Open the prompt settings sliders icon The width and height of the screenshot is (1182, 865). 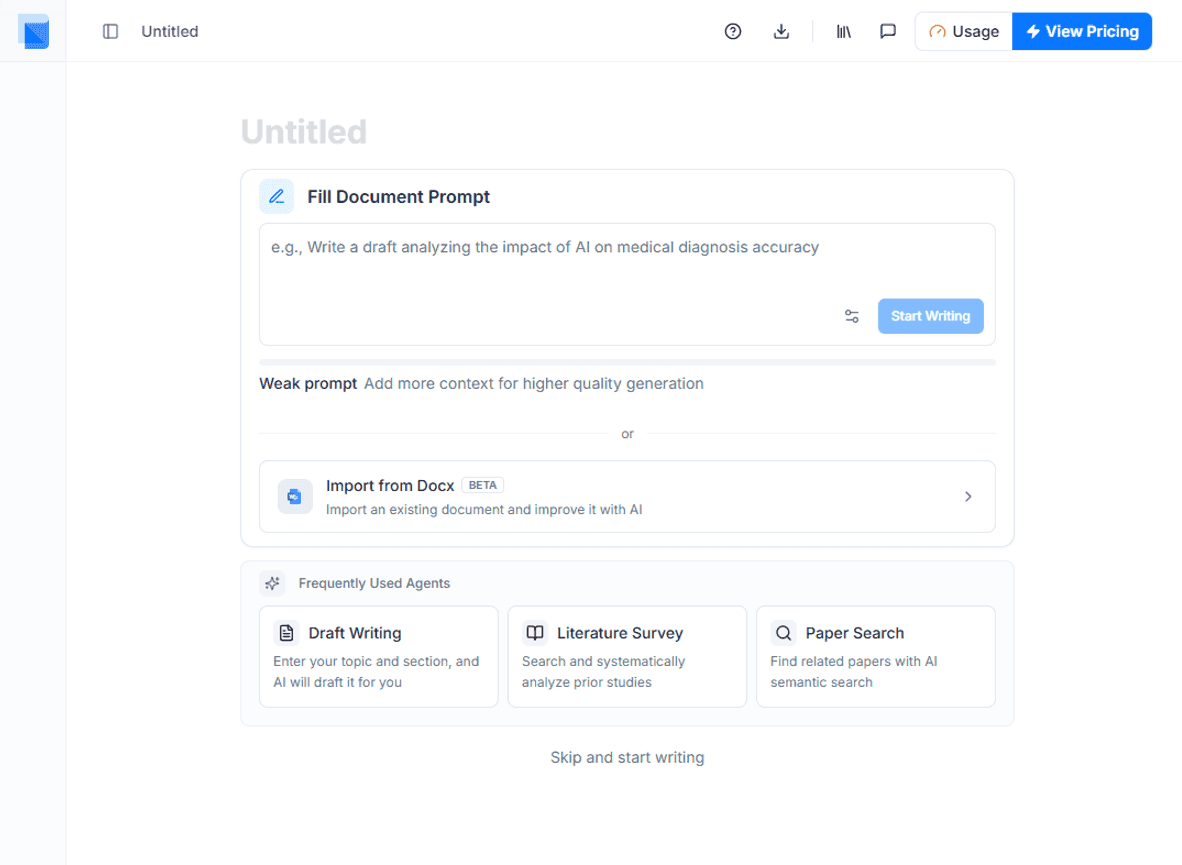(852, 316)
